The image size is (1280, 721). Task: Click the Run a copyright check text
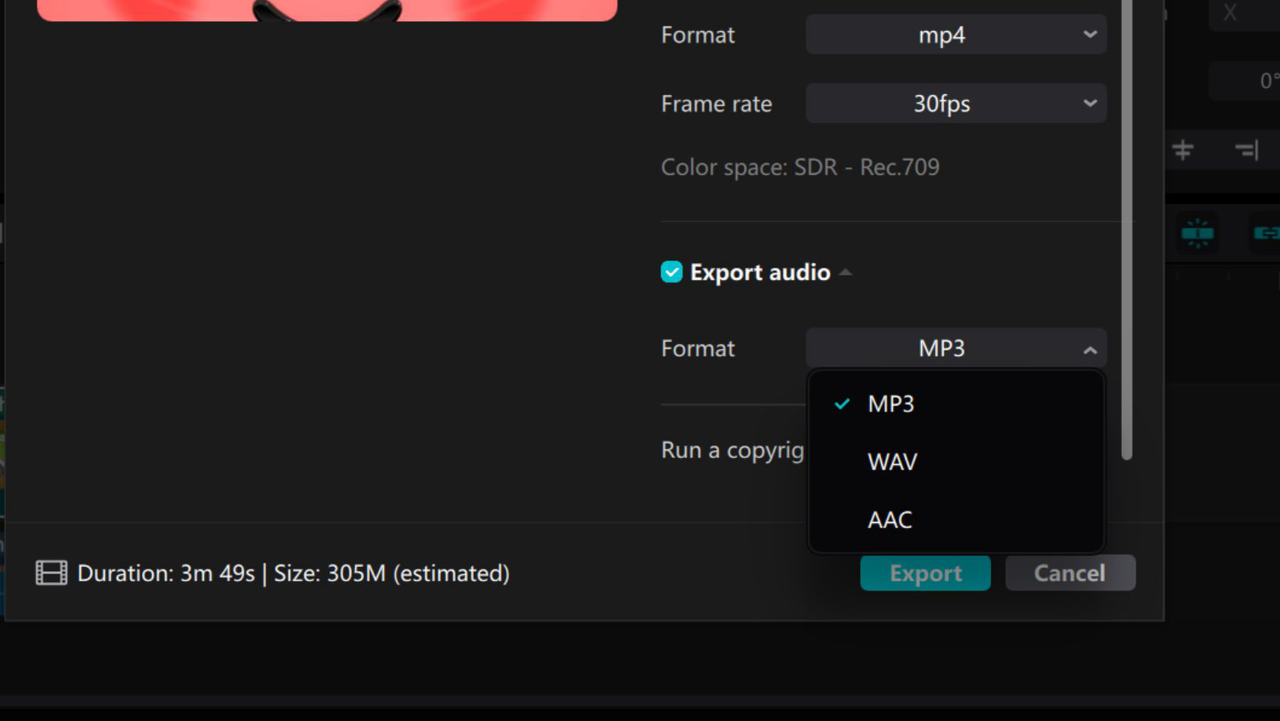click(733, 450)
